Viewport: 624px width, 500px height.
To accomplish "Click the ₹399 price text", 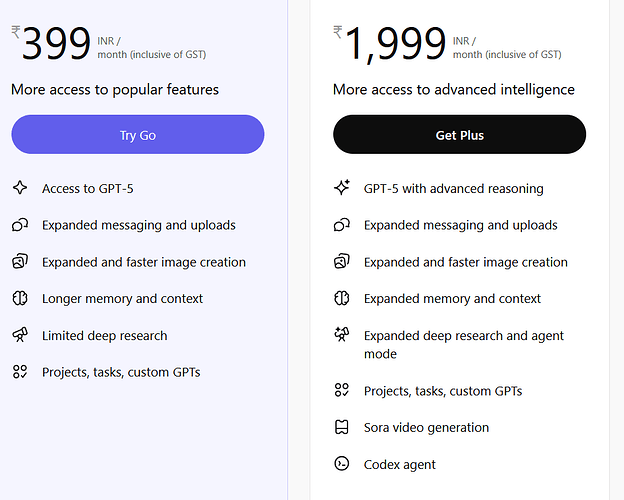I will click(55, 45).
